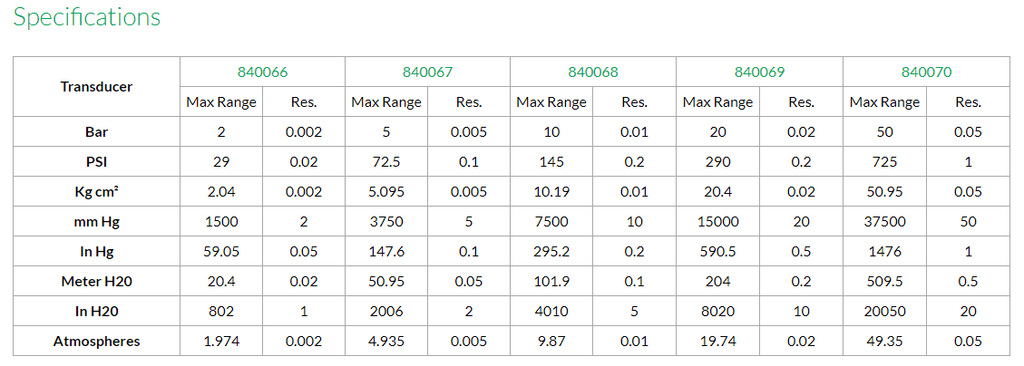This screenshot has height=366, width=1024.
Task: Select the 72.5 PSI value cell
Action: pos(387,161)
